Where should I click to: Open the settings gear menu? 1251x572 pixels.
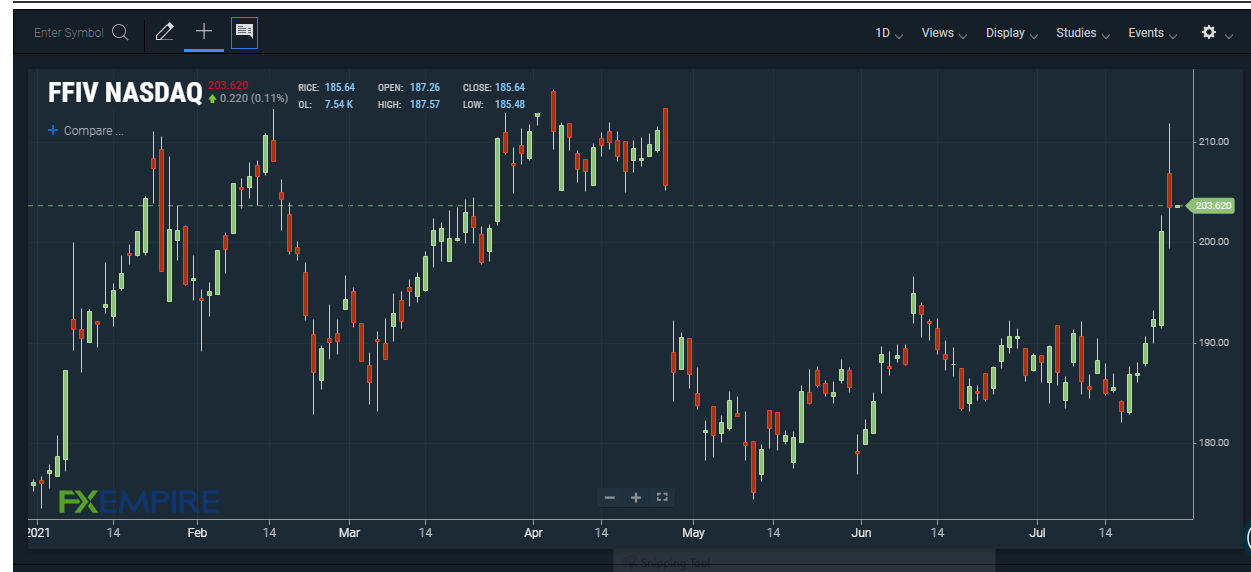(x=1208, y=32)
